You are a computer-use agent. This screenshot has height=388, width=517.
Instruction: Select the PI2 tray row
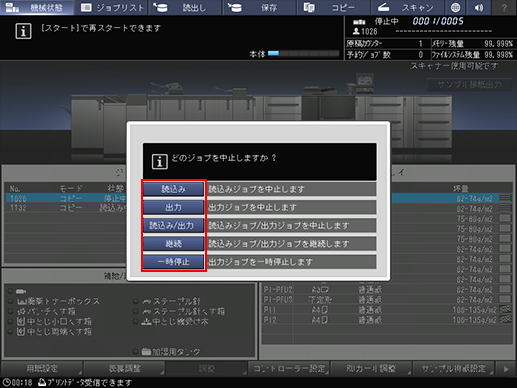[x=387, y=320]
